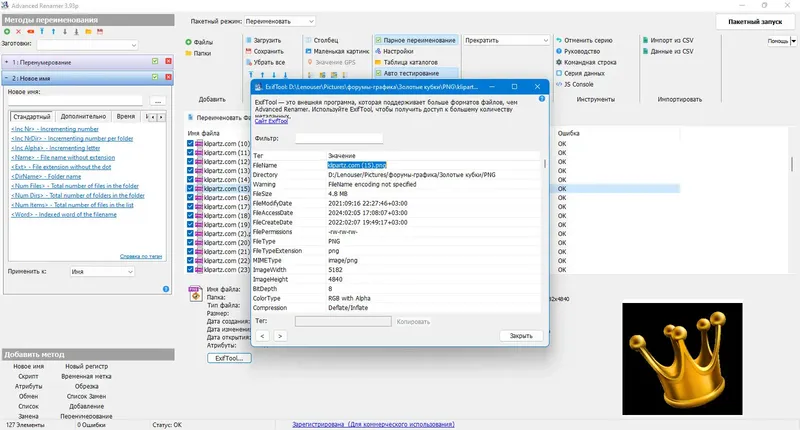This screenshot has height=430, width=800.
Task: Click Сохранить in the ribbon
Action: pos(264,52)
